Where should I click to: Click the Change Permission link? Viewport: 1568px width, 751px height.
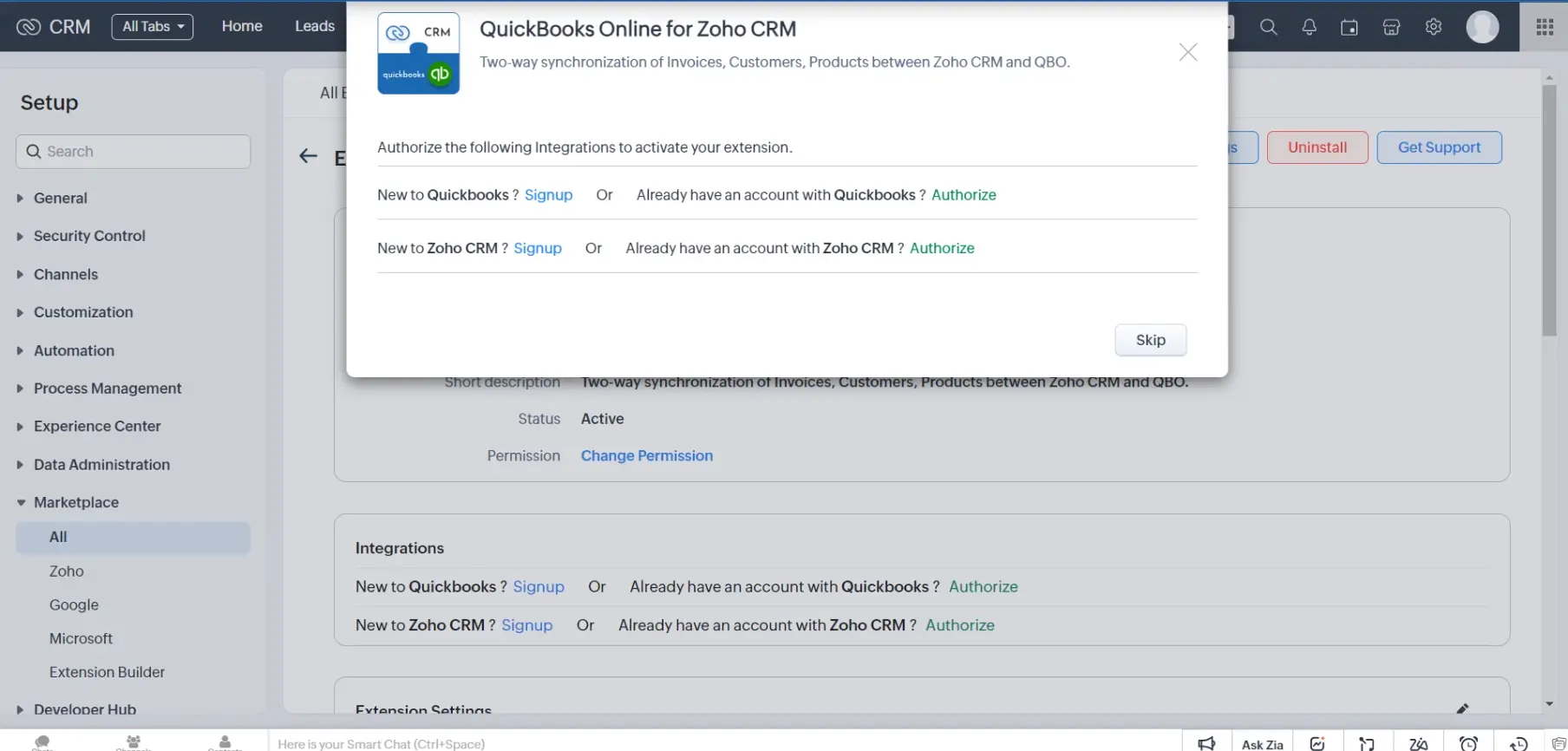647,456
